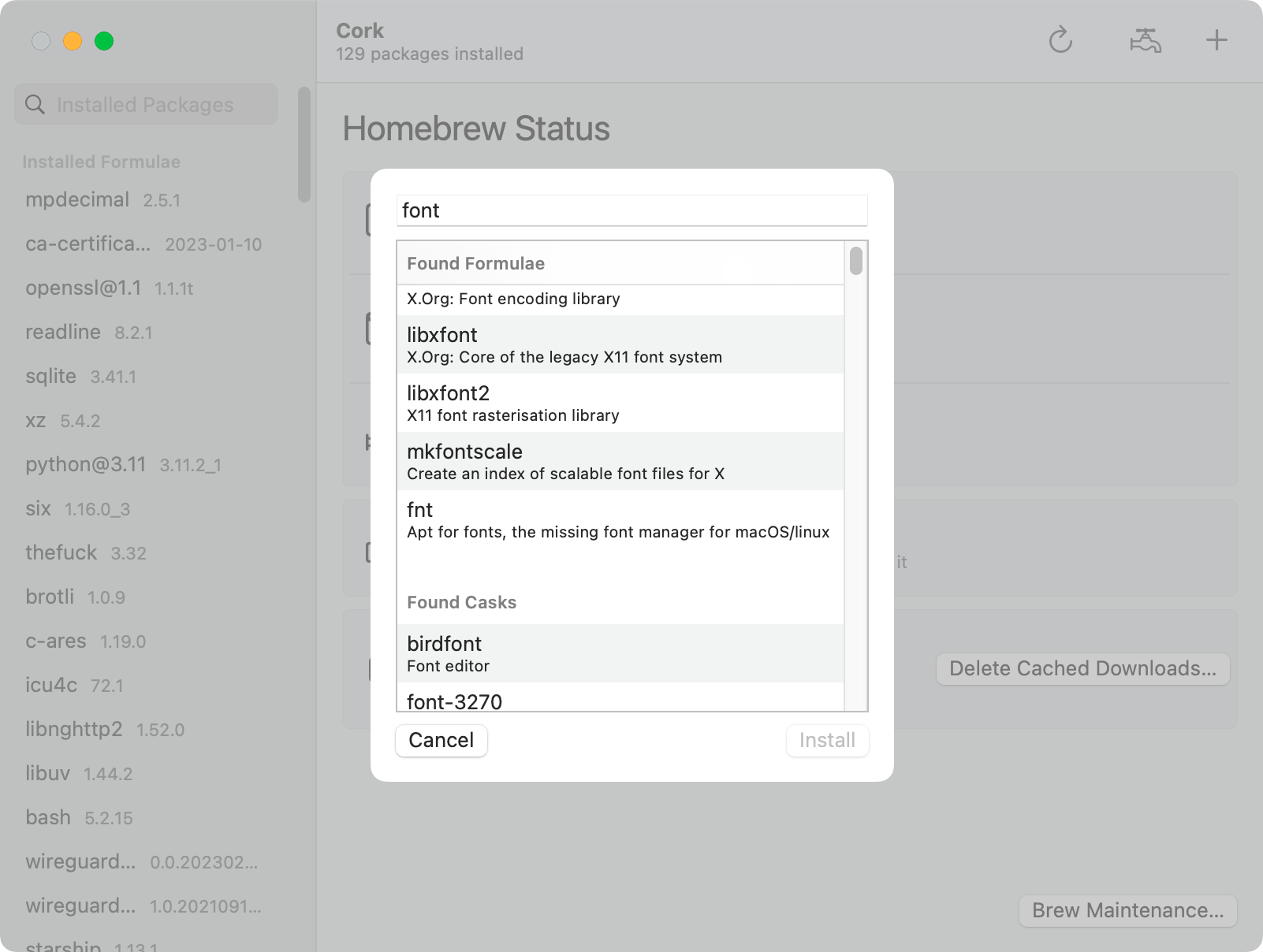Select thefuck in installed formulae

click(61, 552)
